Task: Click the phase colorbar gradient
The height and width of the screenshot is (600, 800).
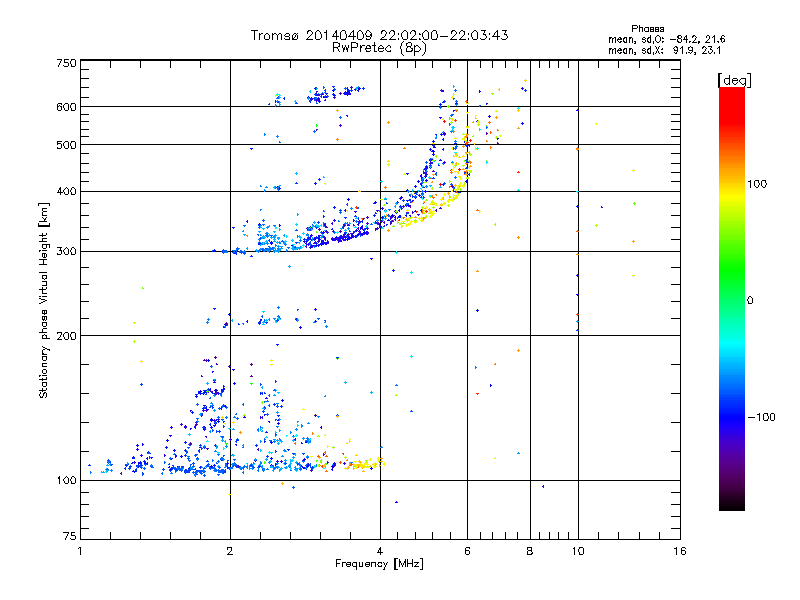Action: (732, 298)
